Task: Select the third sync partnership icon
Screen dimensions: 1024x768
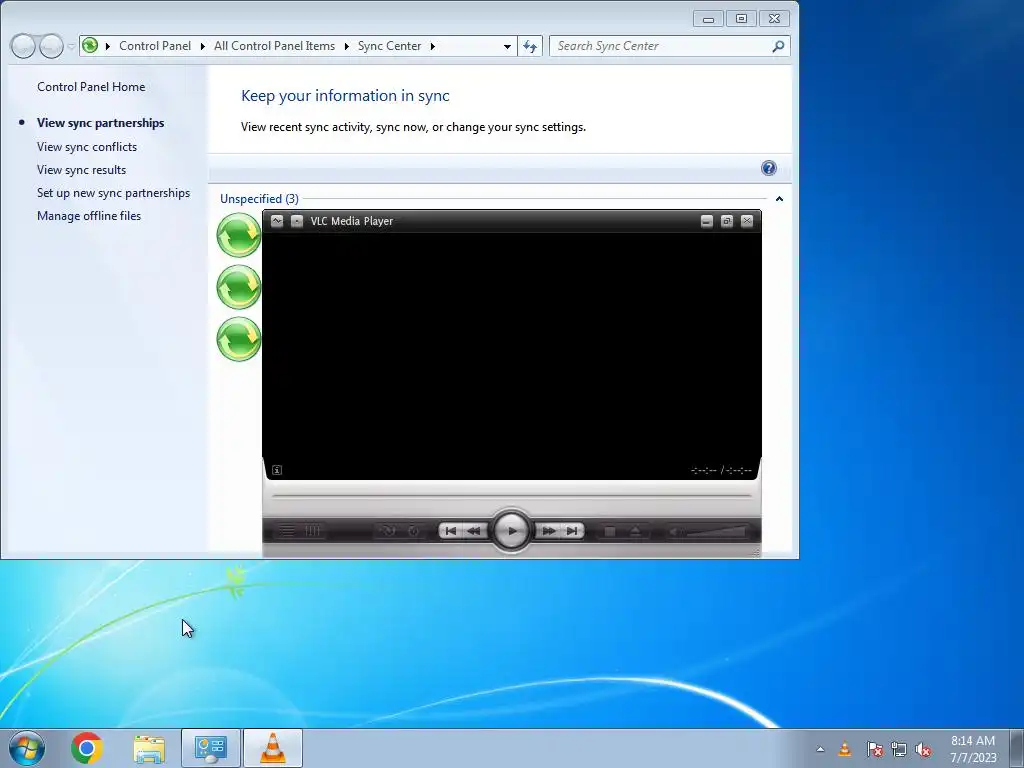Action: point(239,339)
